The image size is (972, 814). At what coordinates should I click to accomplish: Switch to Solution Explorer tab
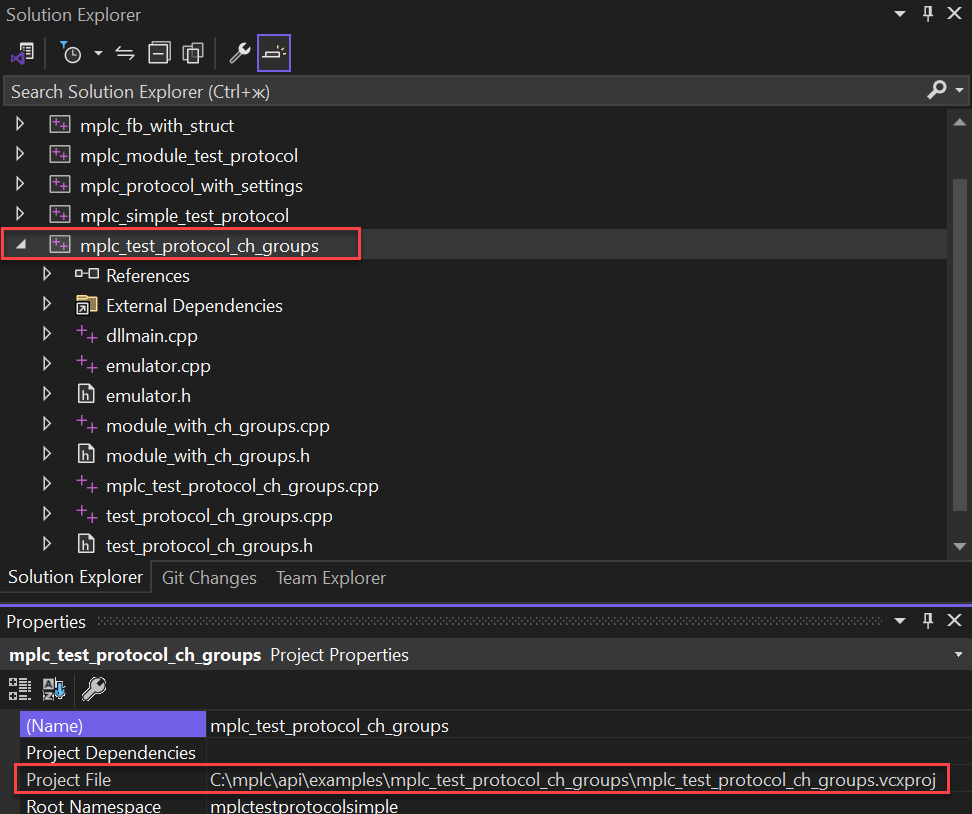[76, 577]
